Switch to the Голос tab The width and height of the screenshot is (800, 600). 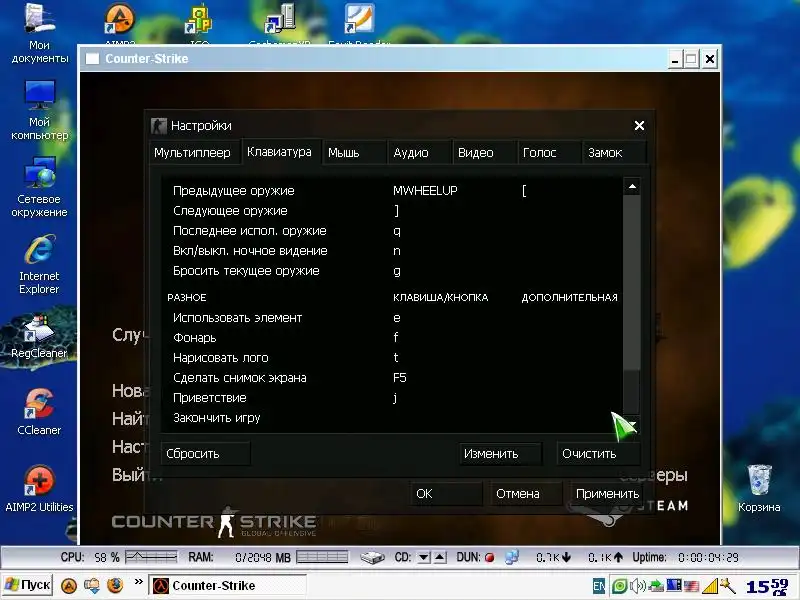[x=549, y=153]
